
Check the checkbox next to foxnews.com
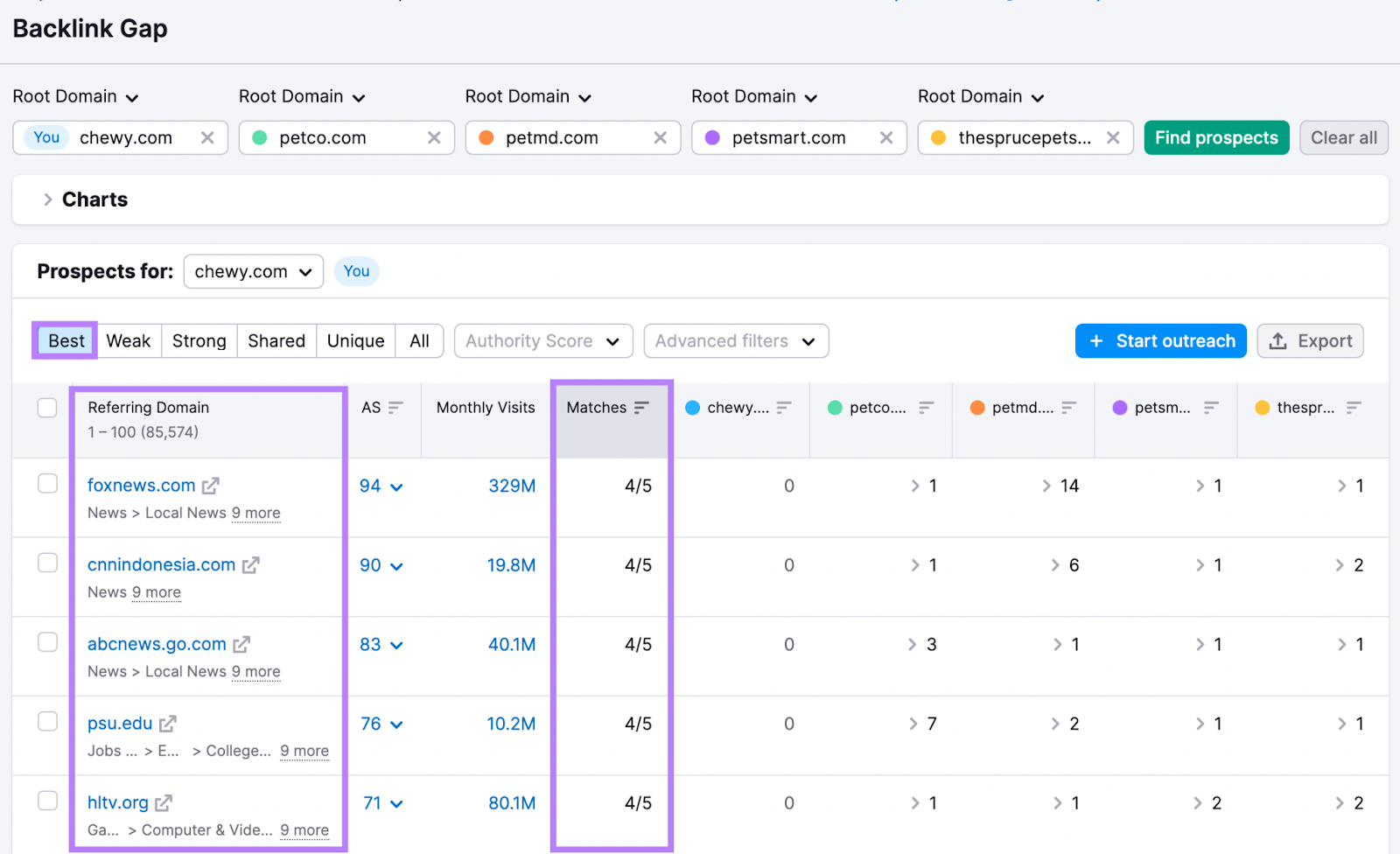(47, 483)
